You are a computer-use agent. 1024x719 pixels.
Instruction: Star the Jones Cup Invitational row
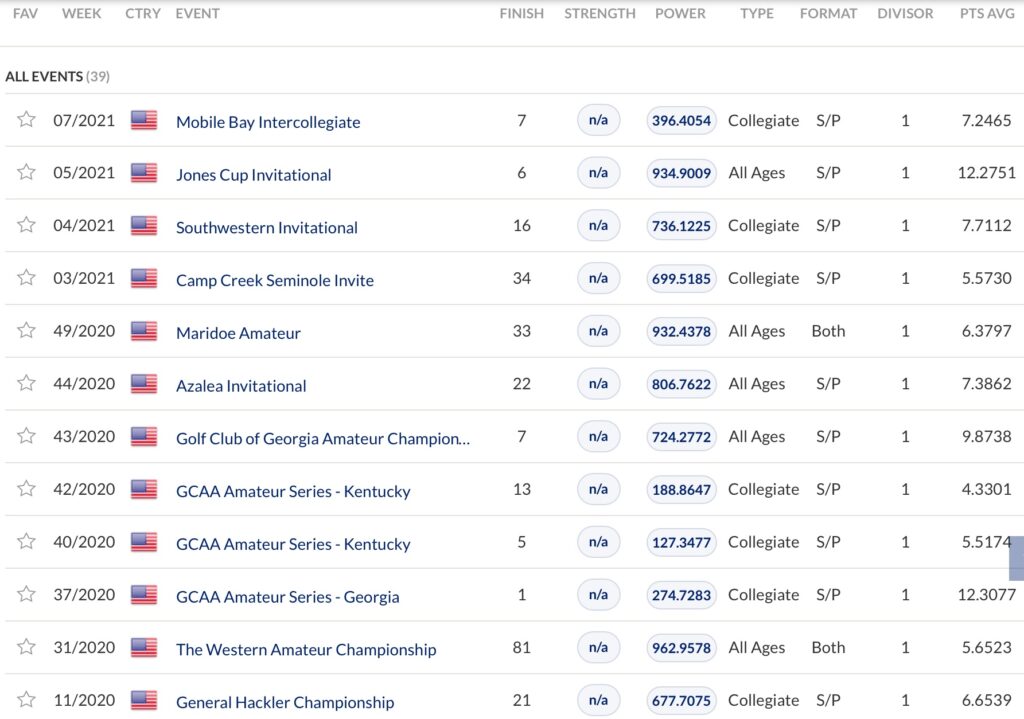pyautogui.click(x=26, y=172)
